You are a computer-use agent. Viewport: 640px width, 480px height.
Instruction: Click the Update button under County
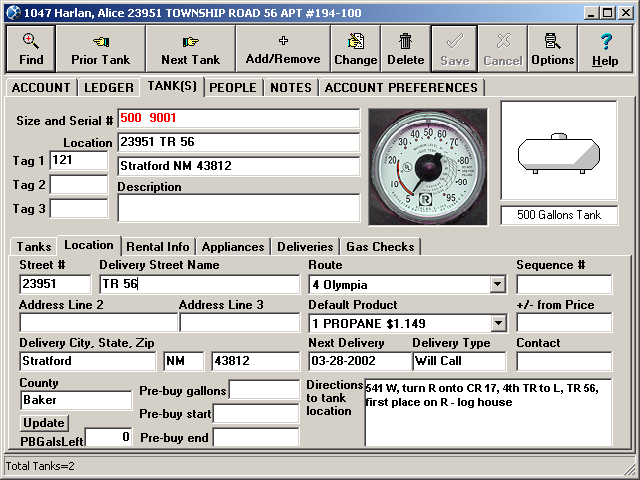[x=42, y=423]
